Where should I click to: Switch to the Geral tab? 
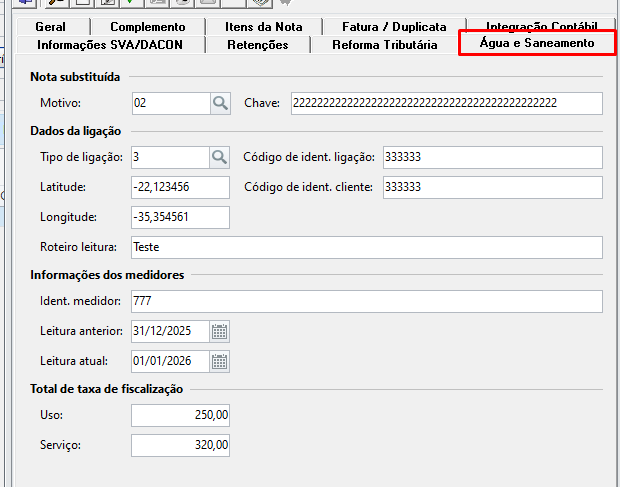[x=51, y=27]
